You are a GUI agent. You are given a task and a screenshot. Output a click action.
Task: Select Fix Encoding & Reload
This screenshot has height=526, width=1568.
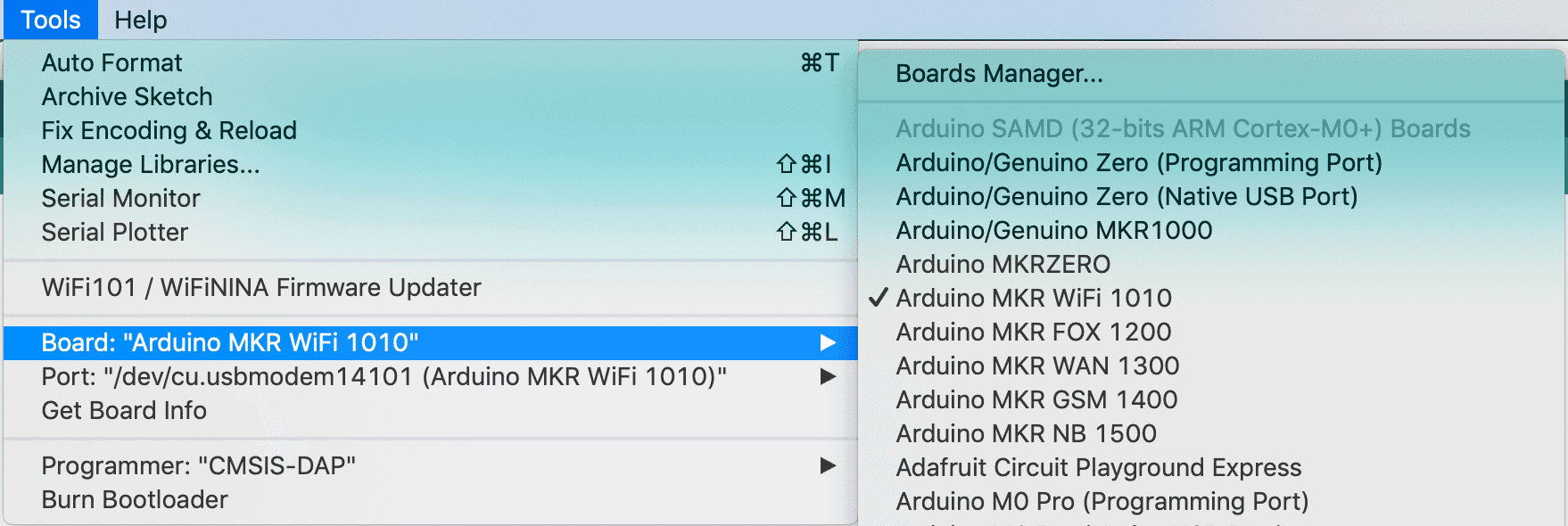[169, 130]
